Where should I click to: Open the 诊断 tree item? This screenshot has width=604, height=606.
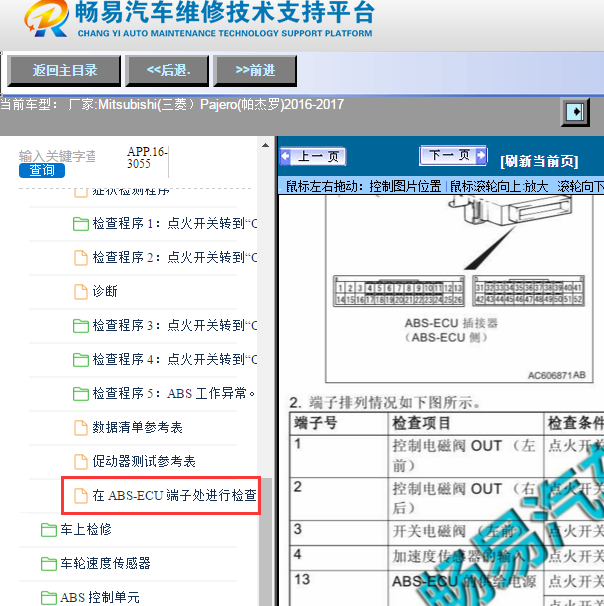pos(105,291)
